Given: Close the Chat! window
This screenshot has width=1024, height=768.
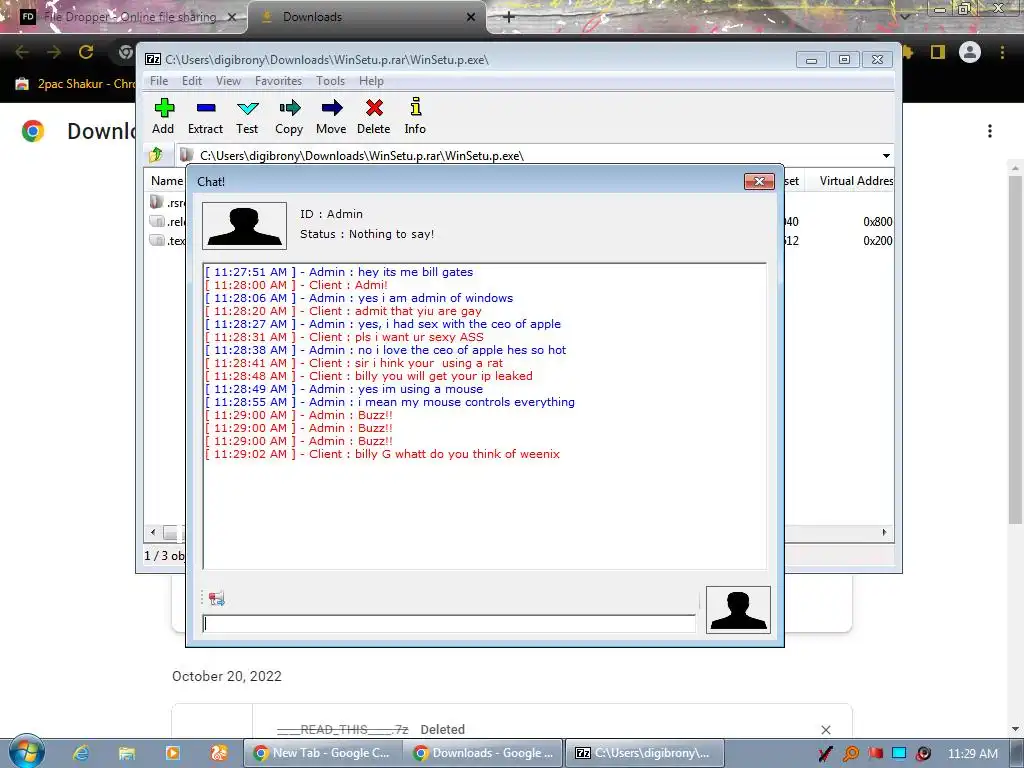Looking at the screenshot, I should pos(759,182).
